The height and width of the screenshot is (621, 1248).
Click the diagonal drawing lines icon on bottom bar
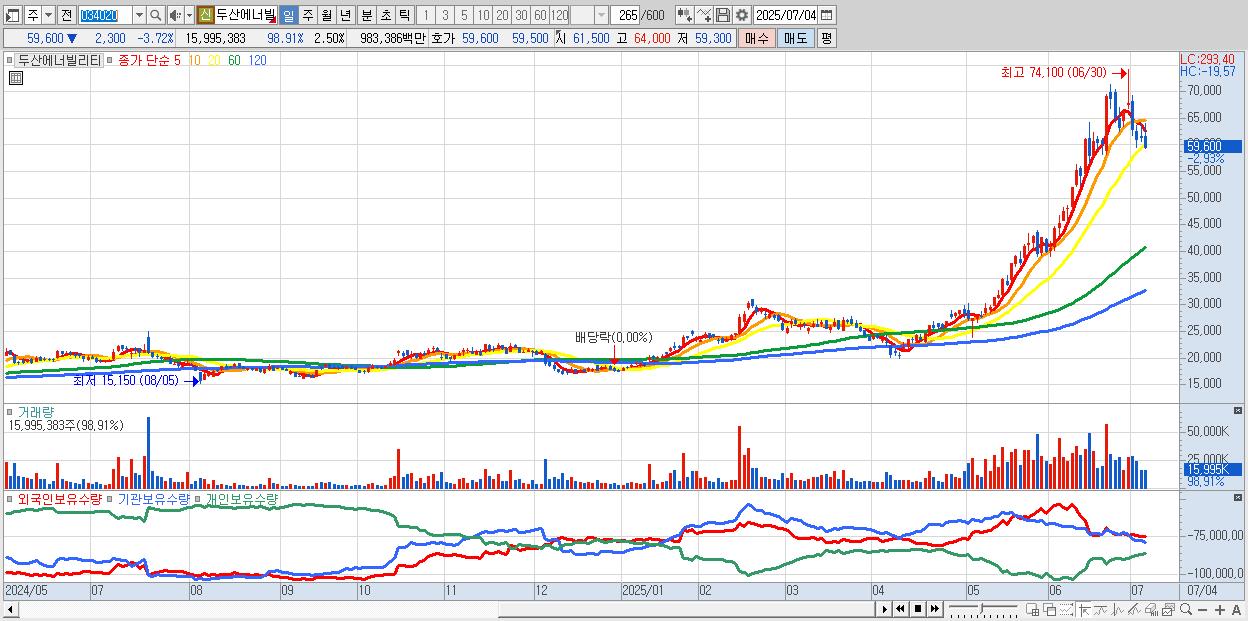pos(1135,609)
